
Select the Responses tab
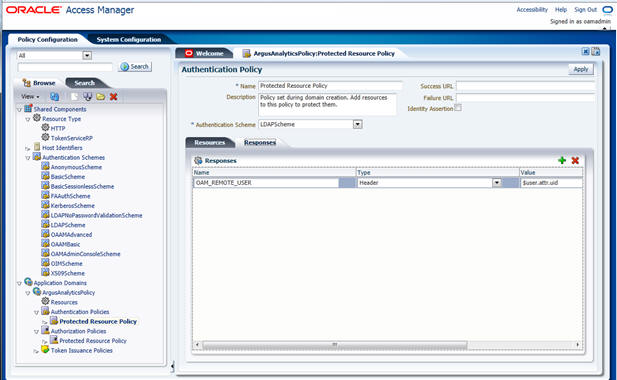click(x=260, y=142)
